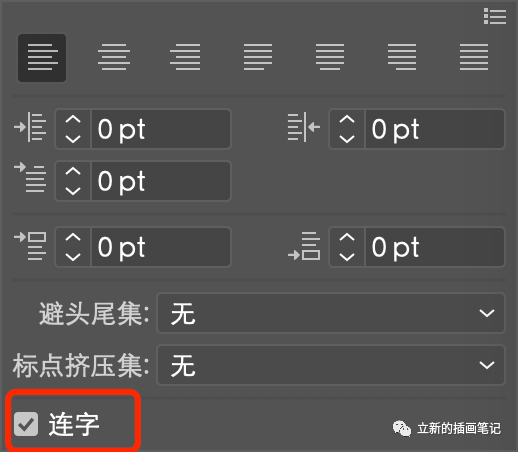The image size is (518, 452).
Task: Choose justify with last line left
Action: click(x=258, y=57)
